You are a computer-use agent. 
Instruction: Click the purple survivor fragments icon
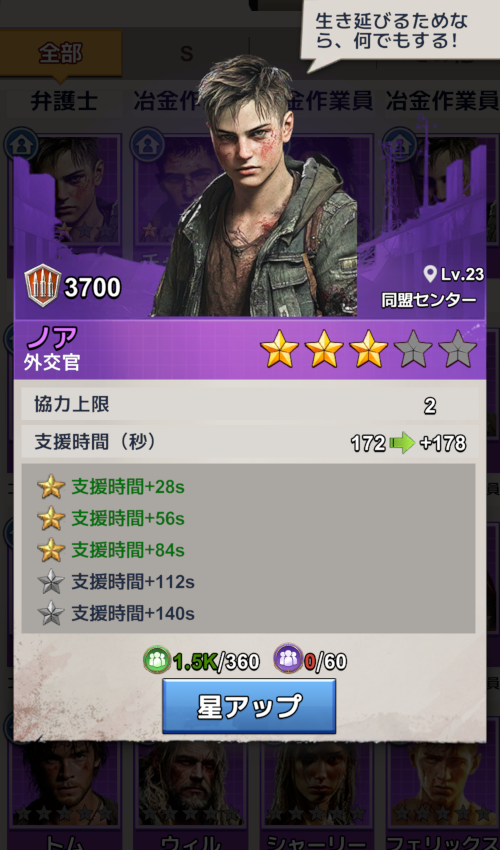pyautogui.click(x=288, y=659)
